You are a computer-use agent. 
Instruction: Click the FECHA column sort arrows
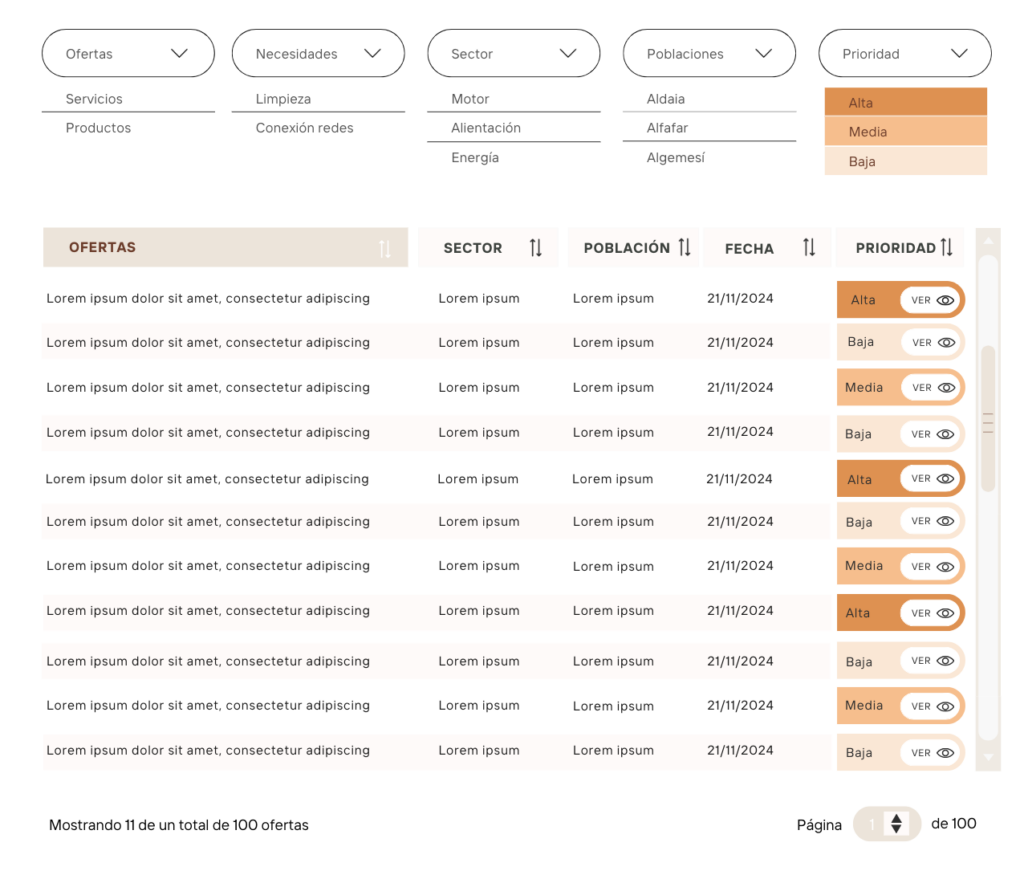click(808, 247)
